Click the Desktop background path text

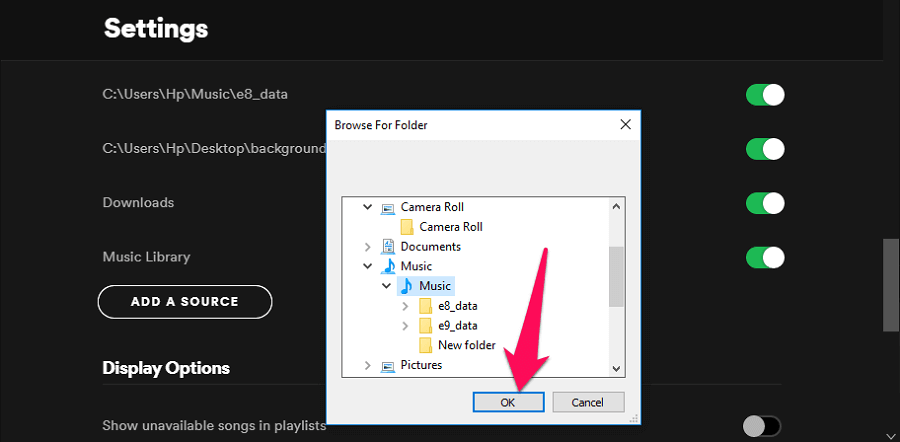pos(214,149)
